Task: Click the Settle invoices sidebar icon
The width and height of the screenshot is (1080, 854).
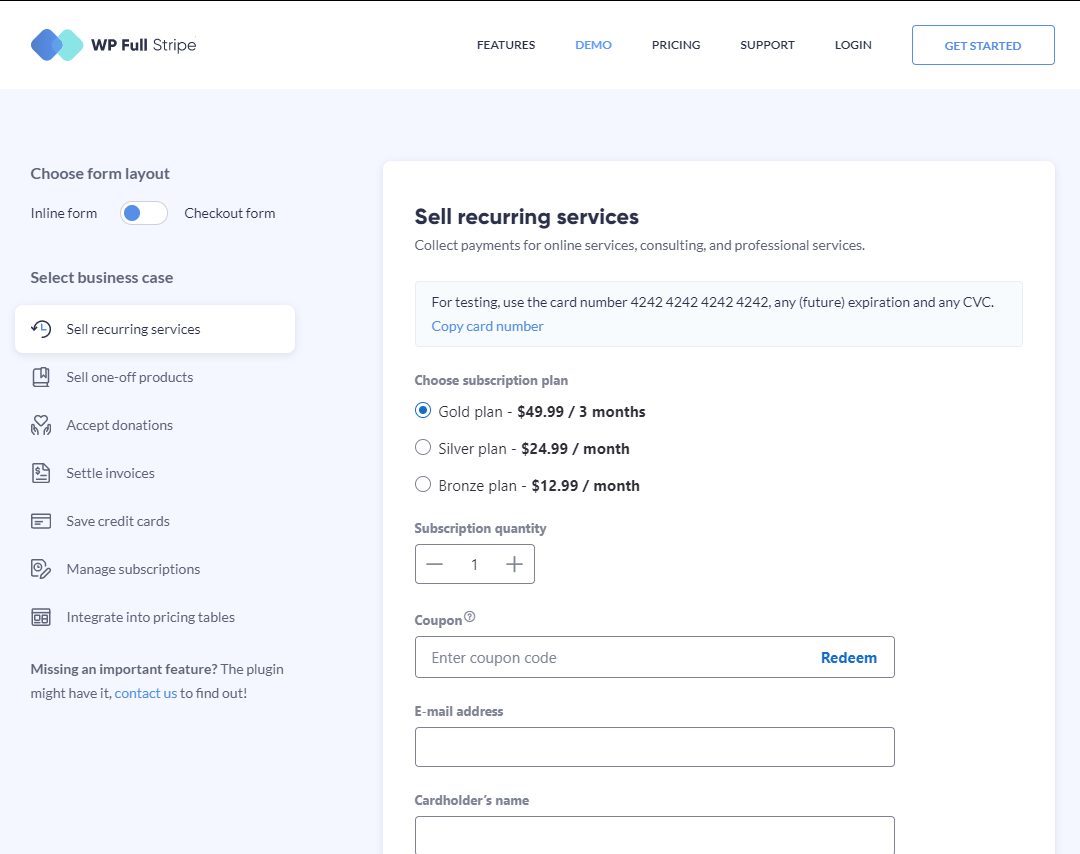Action: [x=40, y=473]
